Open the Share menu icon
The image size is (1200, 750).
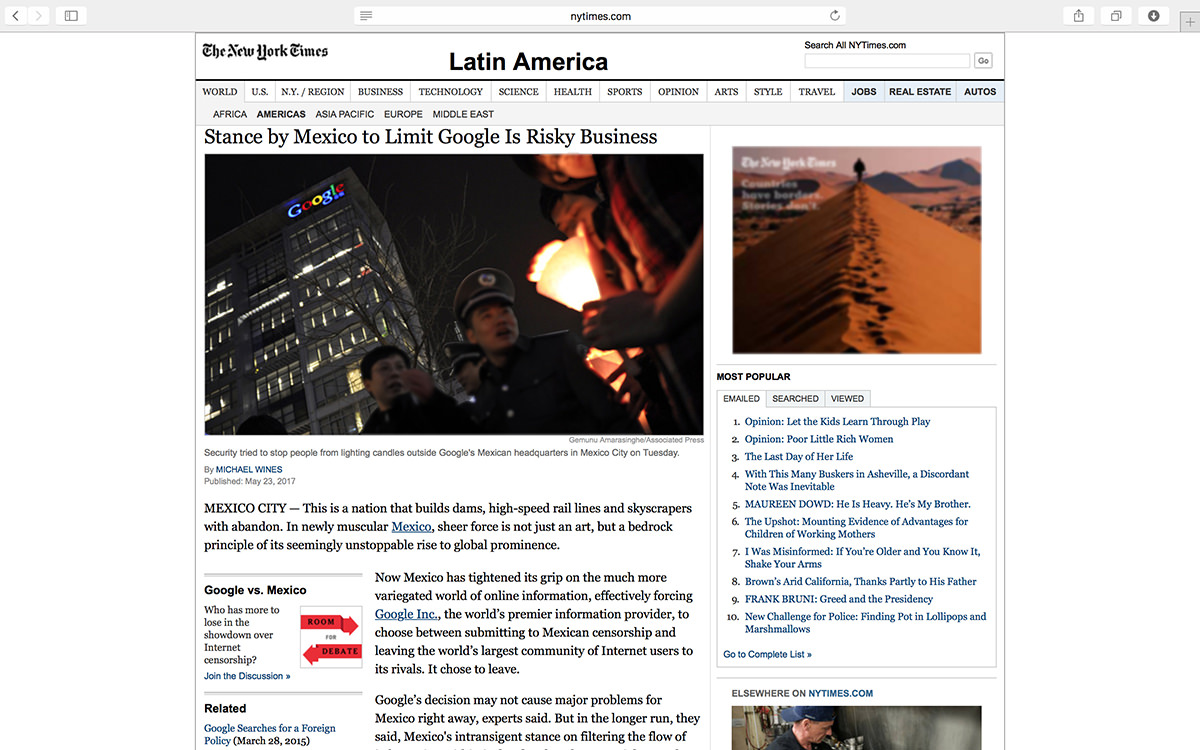click(1079, 16)
